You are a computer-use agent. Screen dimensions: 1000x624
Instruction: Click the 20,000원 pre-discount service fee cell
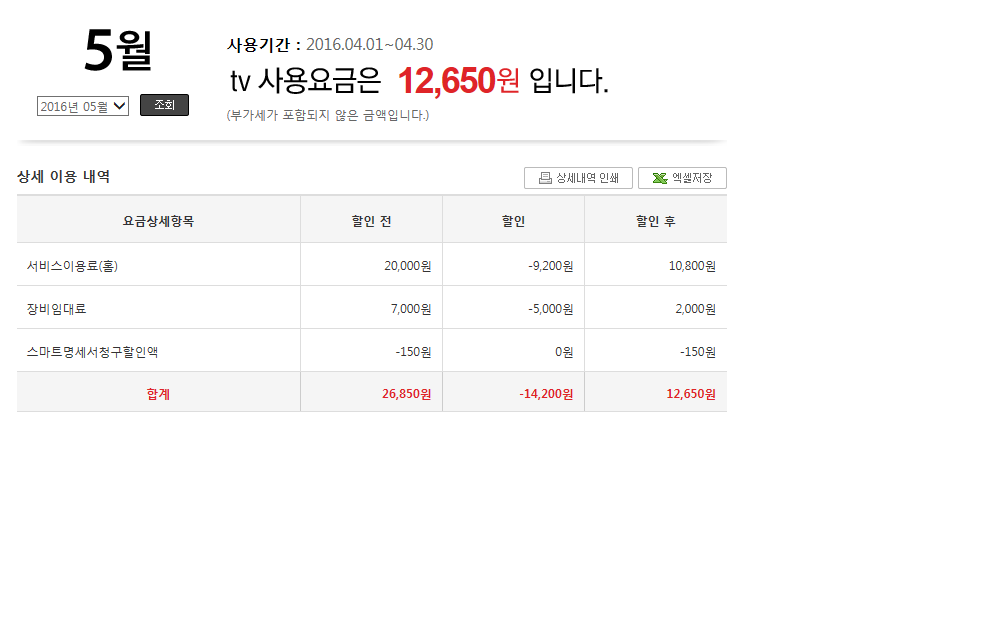coord(407,266)
